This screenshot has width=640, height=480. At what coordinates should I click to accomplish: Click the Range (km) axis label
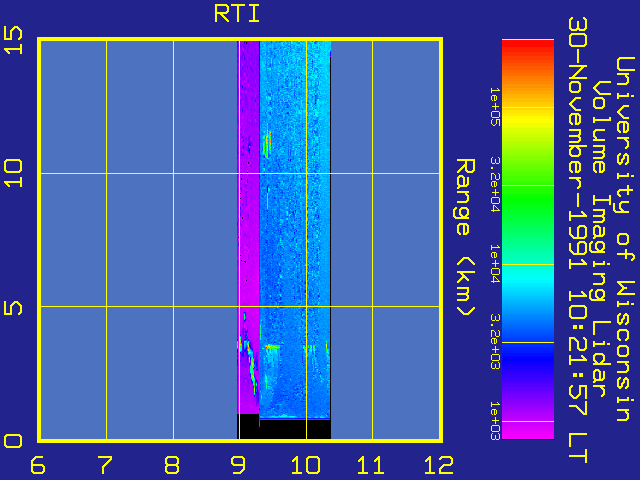click(465, 238)
